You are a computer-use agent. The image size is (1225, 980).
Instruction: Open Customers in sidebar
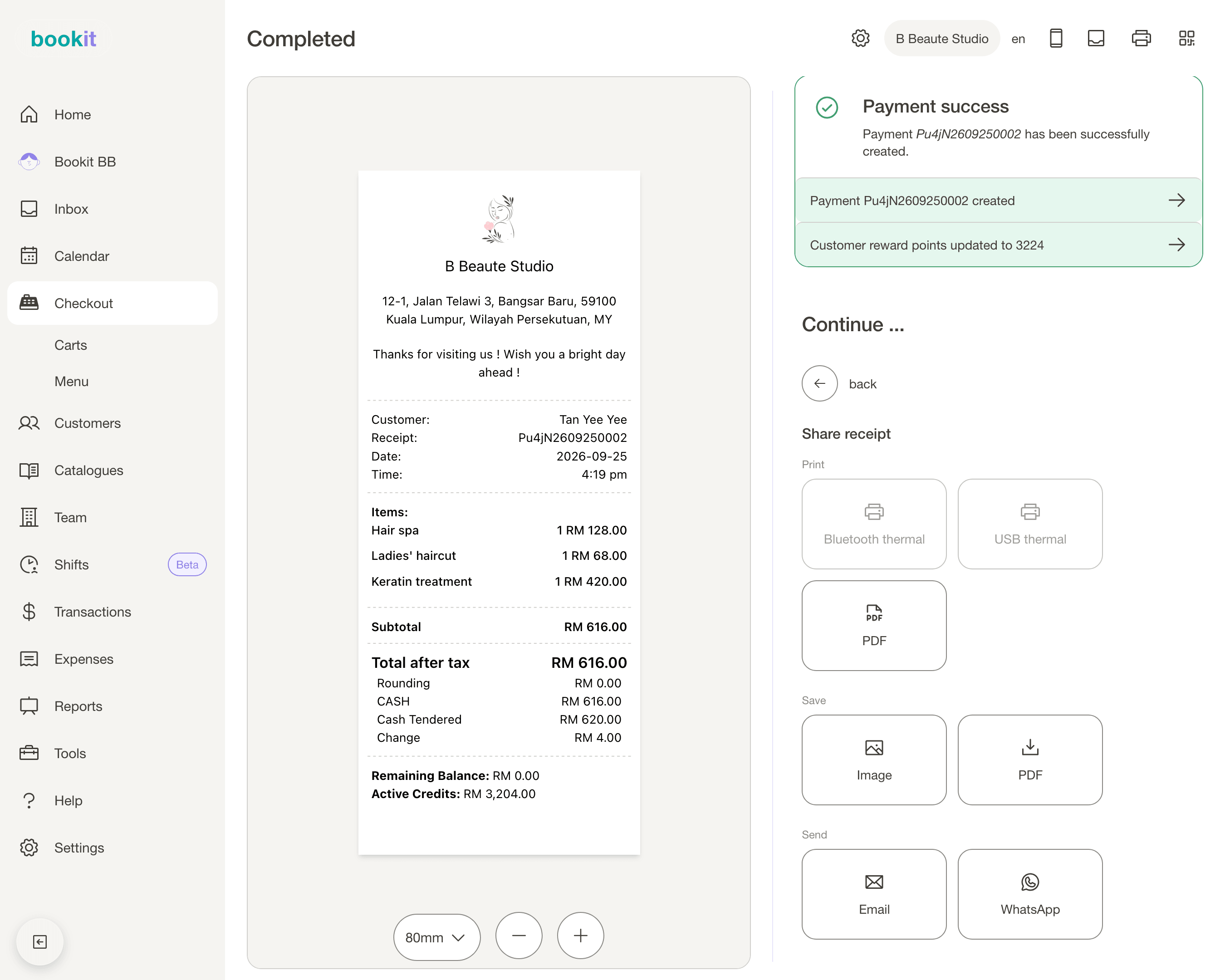coord(113,423)
